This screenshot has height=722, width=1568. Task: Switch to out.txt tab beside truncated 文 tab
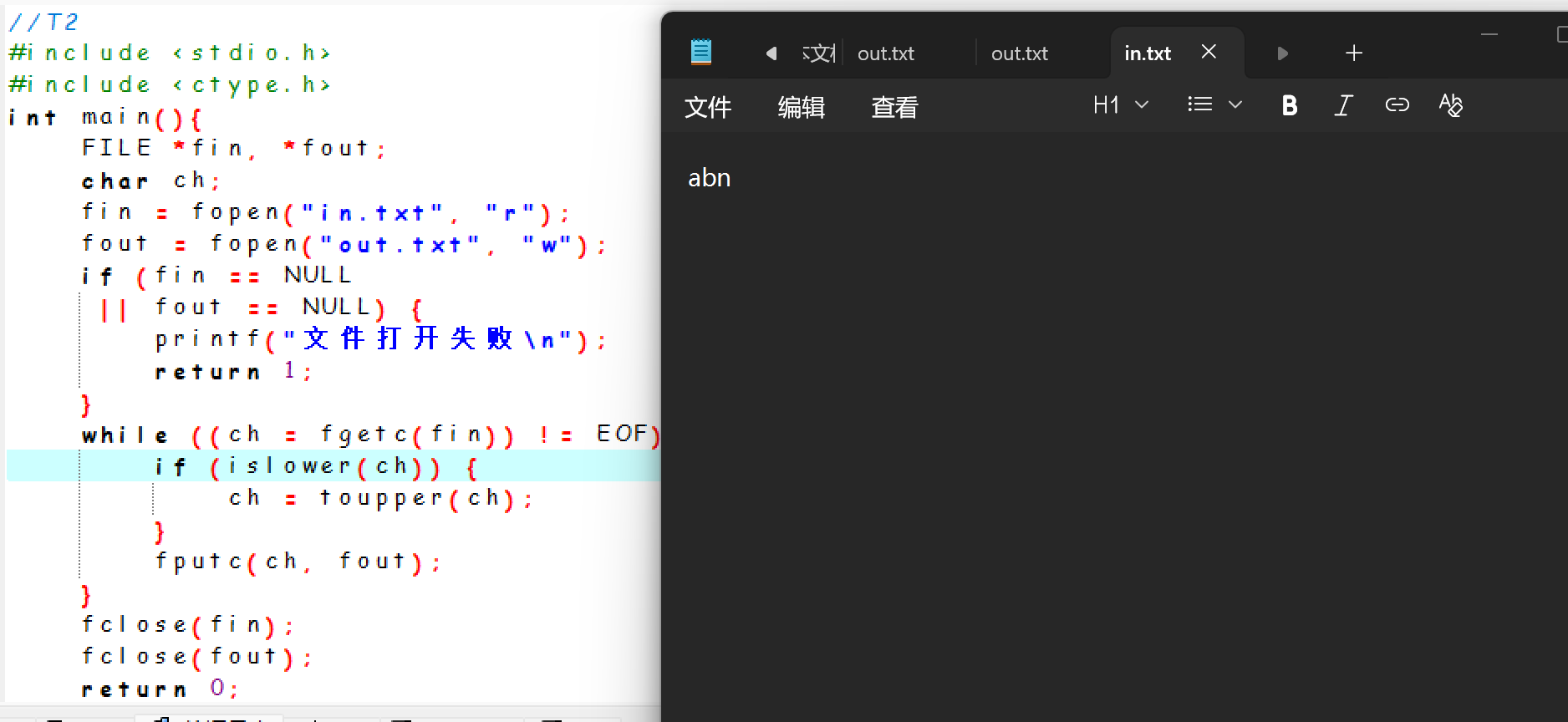(x=886, y=53)
